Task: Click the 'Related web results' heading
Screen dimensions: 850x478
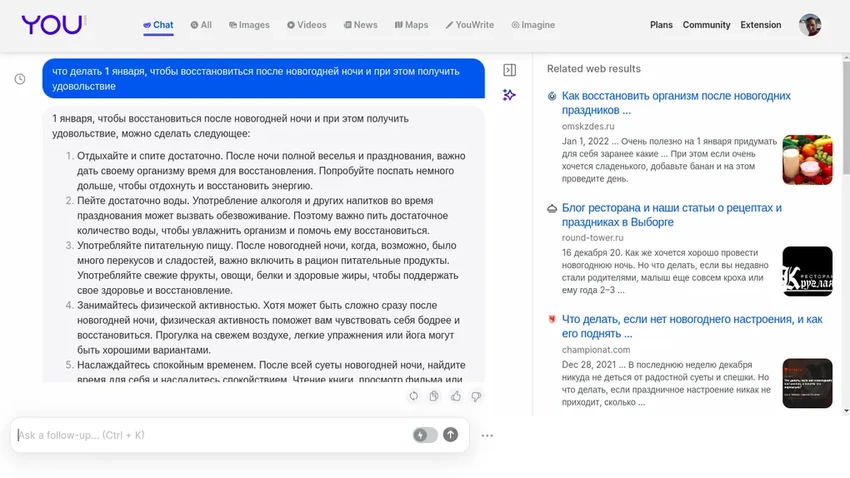Action: [594, 69]
